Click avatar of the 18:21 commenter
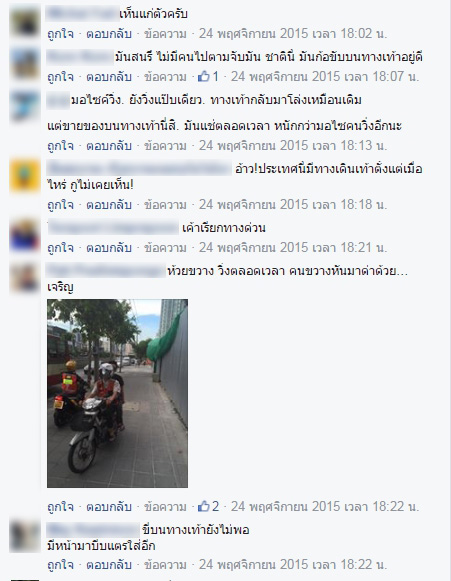Screen dimensions: 451x581 pos(25,235)
